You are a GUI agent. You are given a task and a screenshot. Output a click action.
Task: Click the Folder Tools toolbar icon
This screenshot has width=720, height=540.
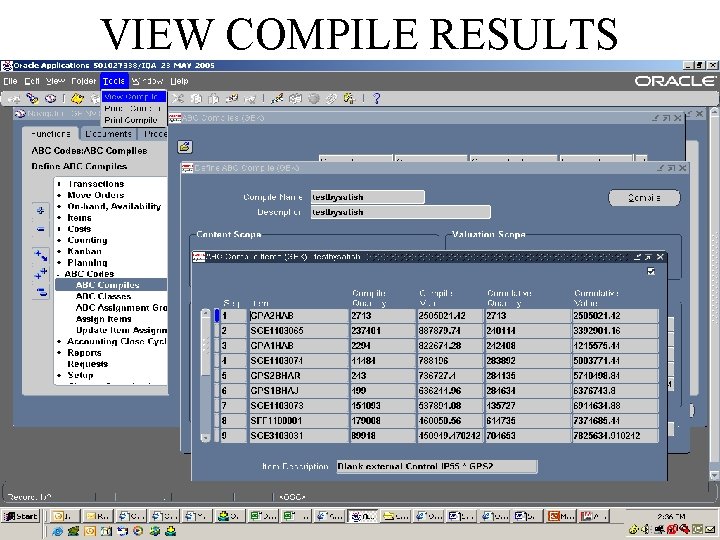[349, 98]
